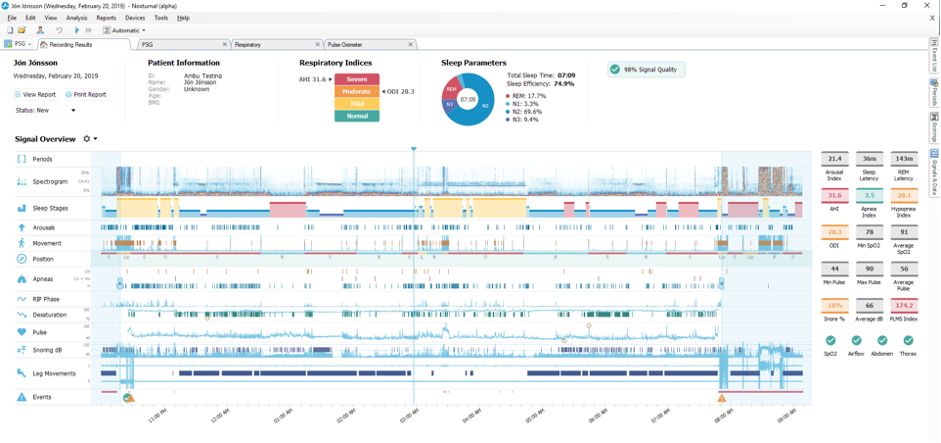Open the Signal Overview gear dropdown
The image size is (941, 443).
point(91,139)
